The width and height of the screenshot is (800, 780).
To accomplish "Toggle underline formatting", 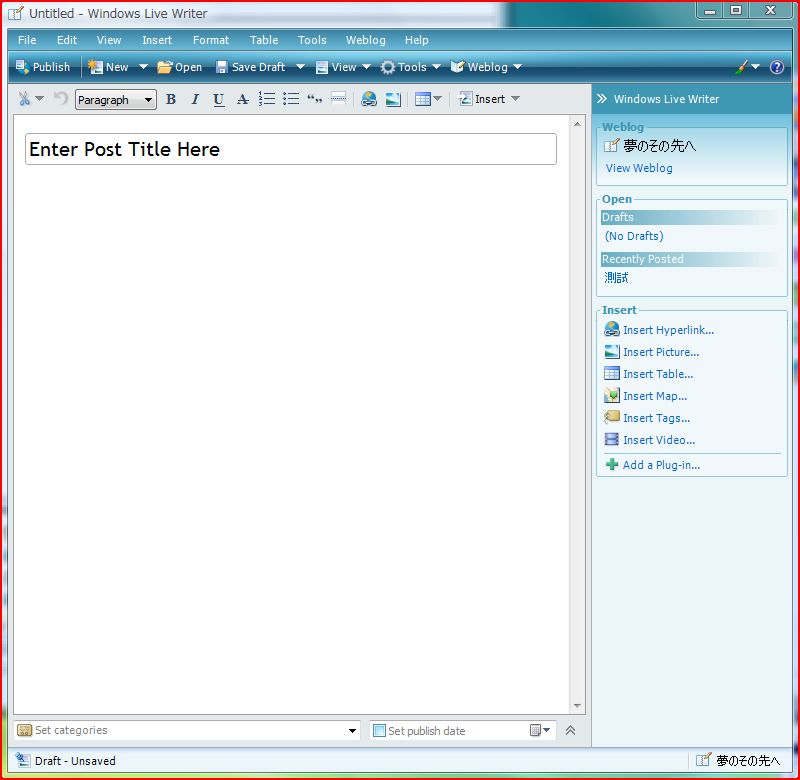I will tap(218, 99).
